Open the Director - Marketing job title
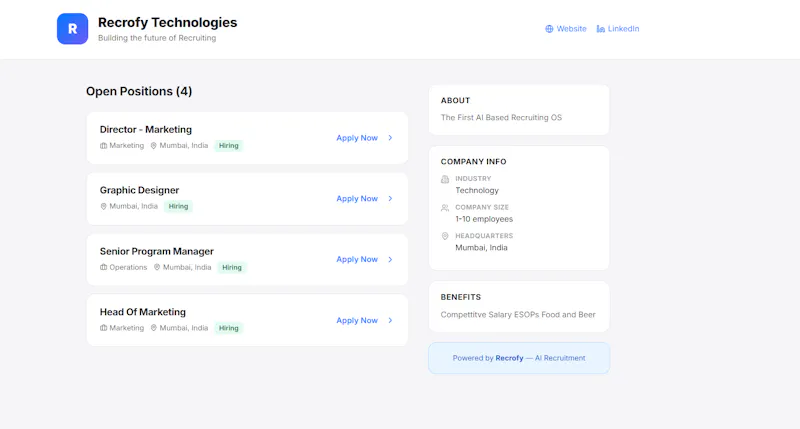 point(145,130)
